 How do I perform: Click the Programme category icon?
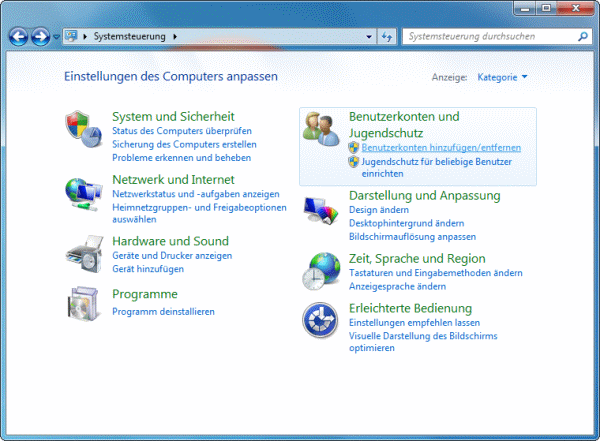point(83,303)
